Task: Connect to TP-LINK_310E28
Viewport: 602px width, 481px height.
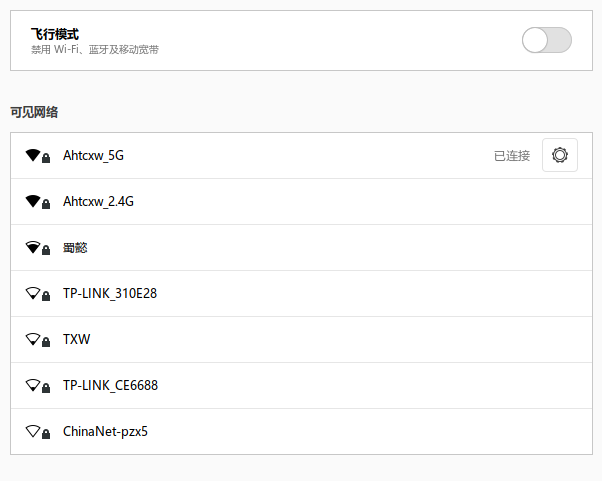Action: (110, 294)
